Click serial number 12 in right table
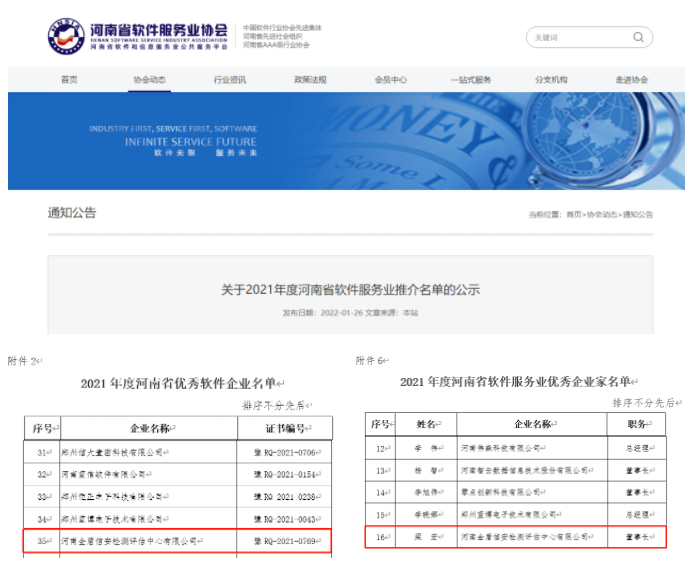691x563 pixels. pos(381,448)
